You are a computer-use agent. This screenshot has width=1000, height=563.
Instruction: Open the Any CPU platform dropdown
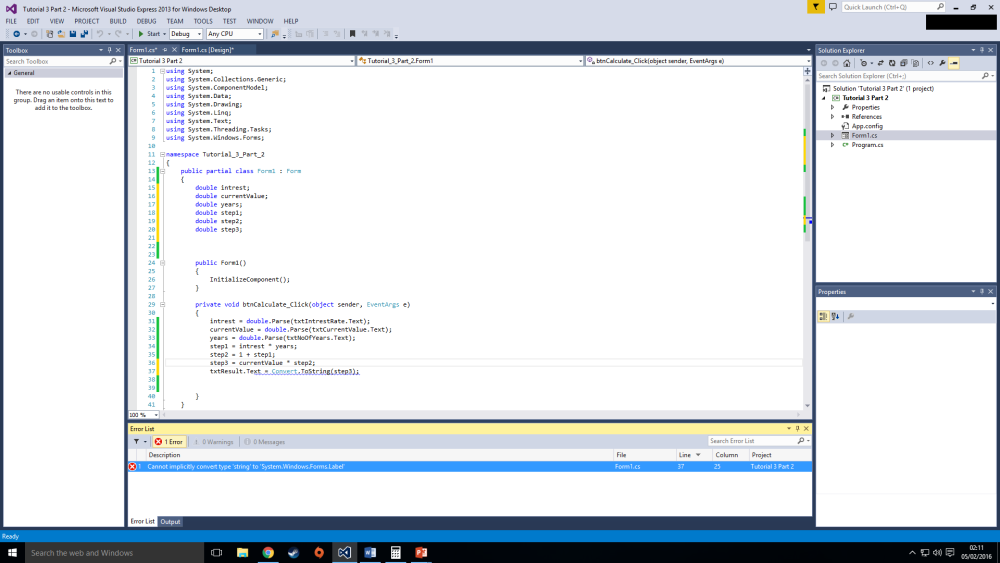pos(235,34)
